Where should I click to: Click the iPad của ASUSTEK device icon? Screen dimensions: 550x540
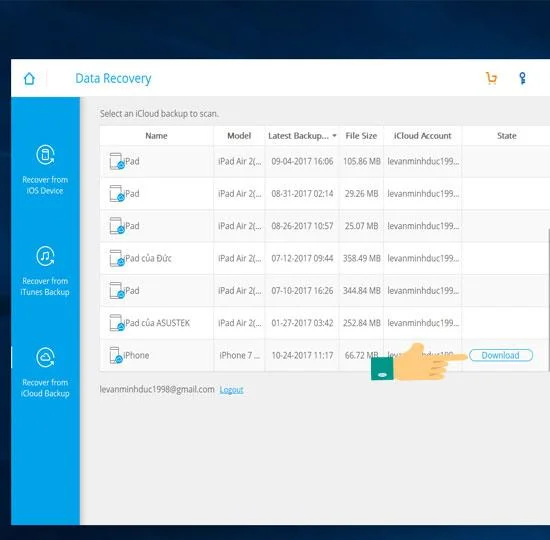click(x=117, y=323)
